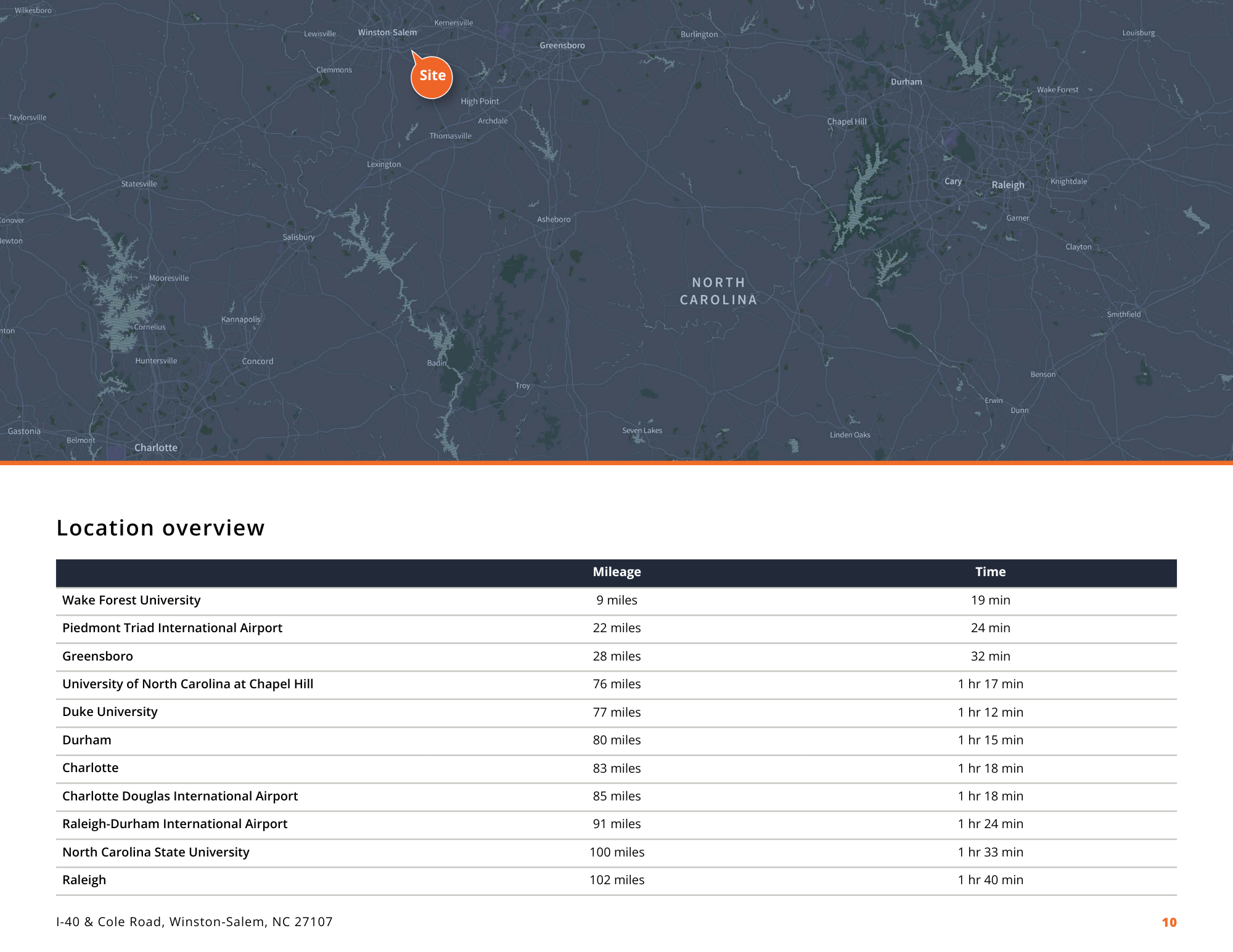Click the Charlotte label on the map
The image size is (1233, 952).
point(156,448)
